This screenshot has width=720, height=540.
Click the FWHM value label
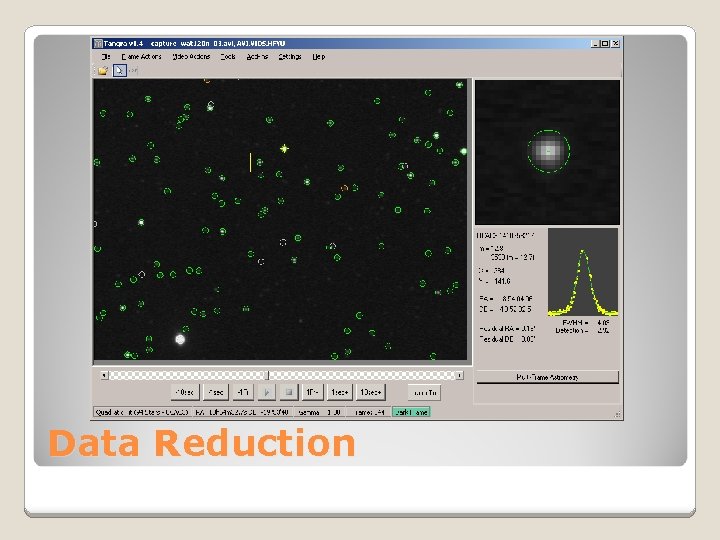click(586, 323)
